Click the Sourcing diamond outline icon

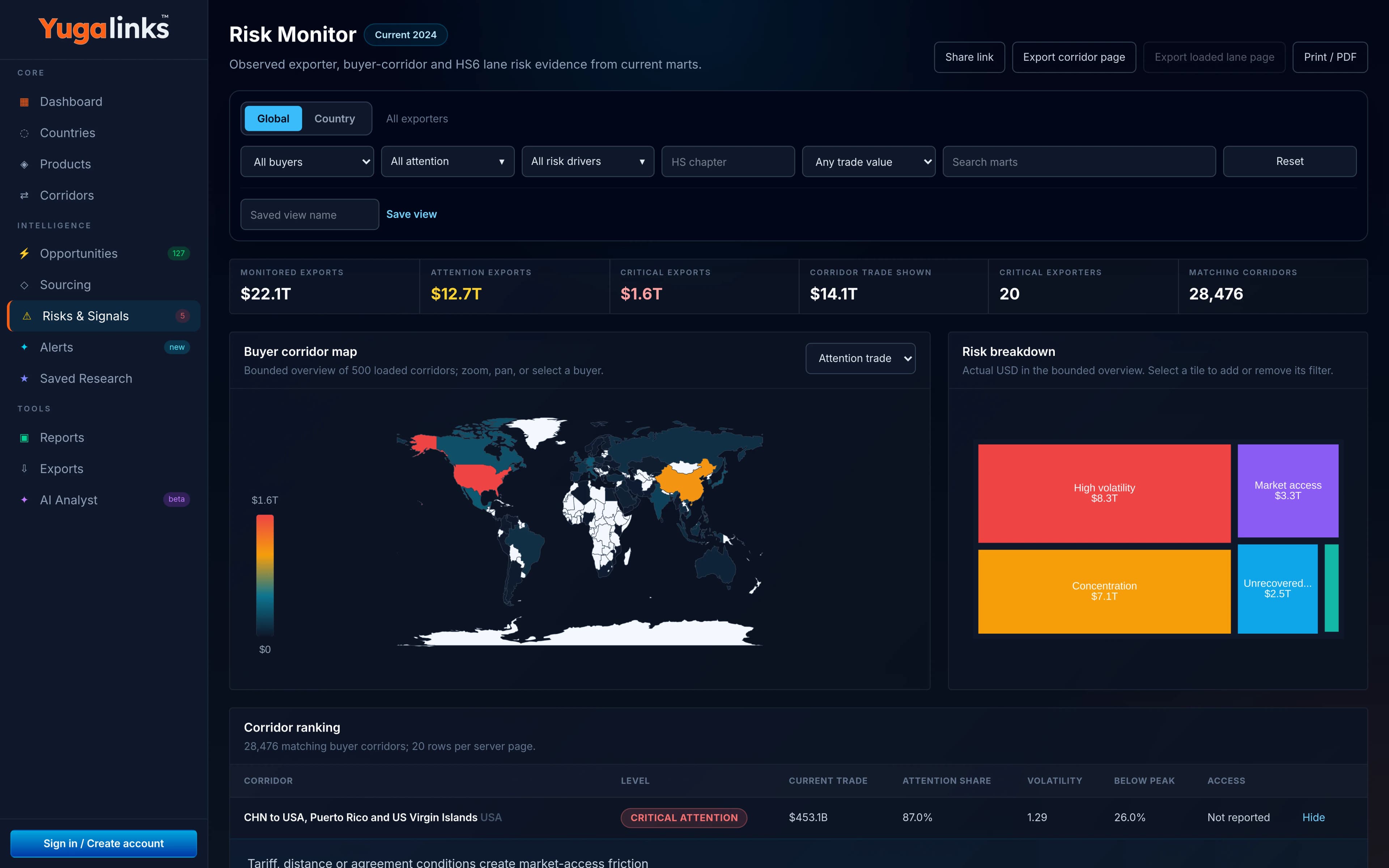pyautogui.click(x=24, y=285)
